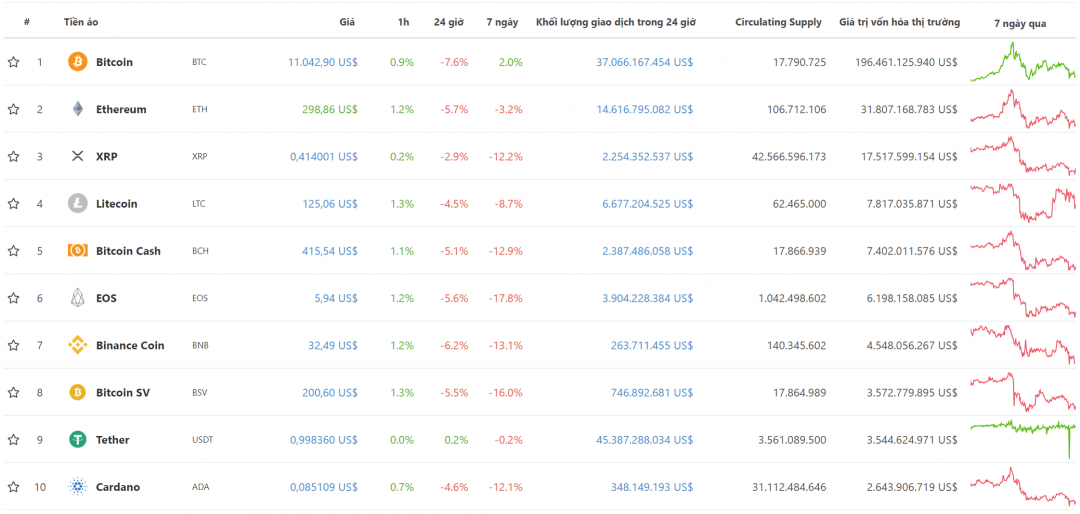Image resolution: width=1080 pixels, height=514 pixels.
Task: Open Ethereum's 7-day sparkline chart
Action: coord(1024,109)
